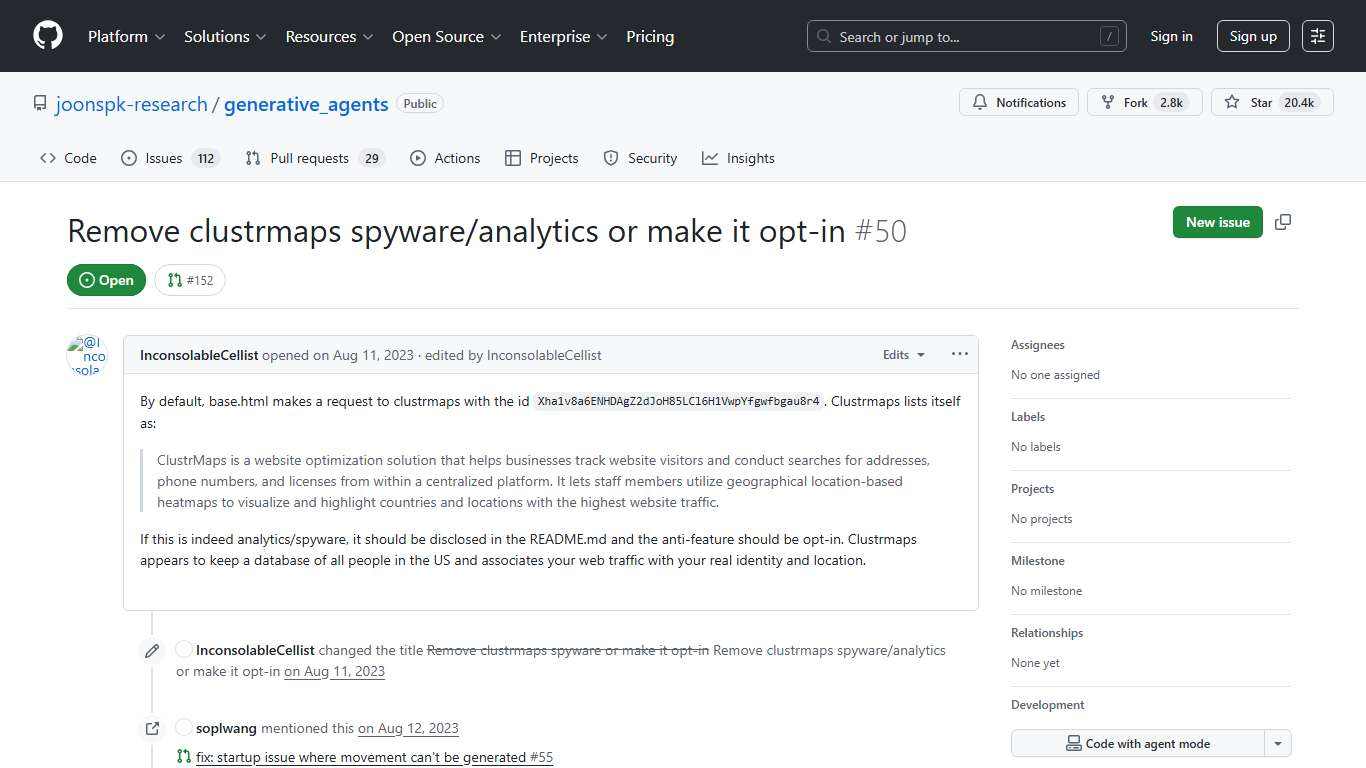Image resolution: width=1366 pixels, height=768 pixels.
Task: Expand the Platform navigation dropdown
Action: pos(125,36)
